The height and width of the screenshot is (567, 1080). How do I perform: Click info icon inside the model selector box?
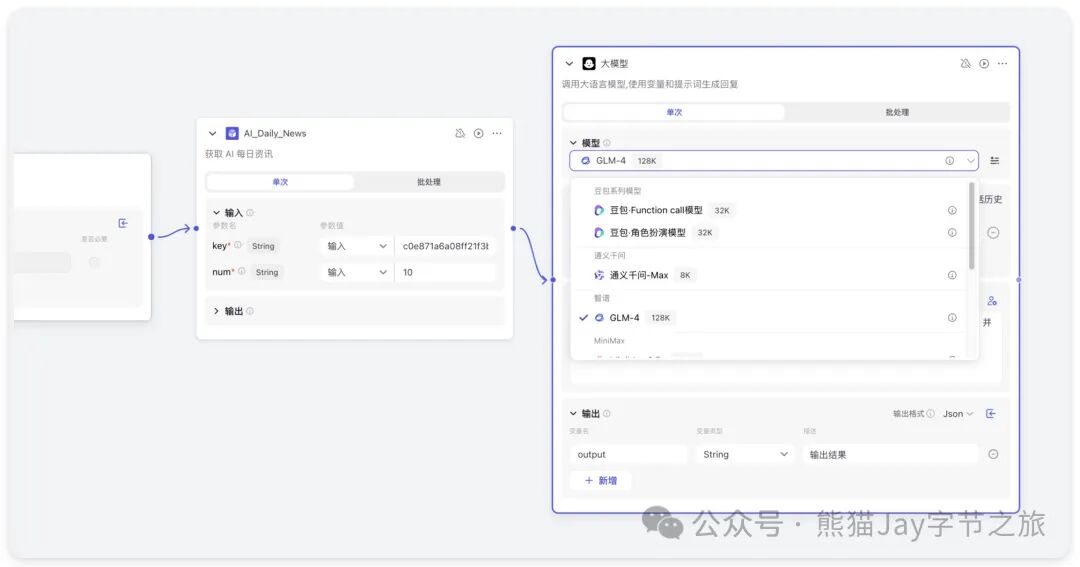click(x=949, y=161)
